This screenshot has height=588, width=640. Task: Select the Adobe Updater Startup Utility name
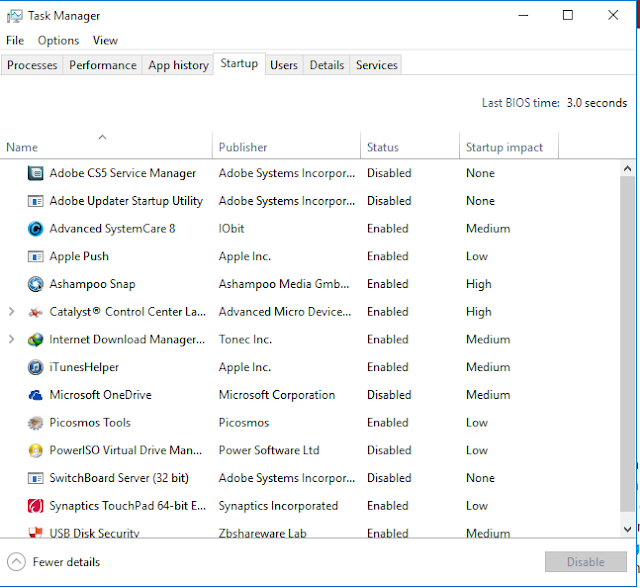126,201
